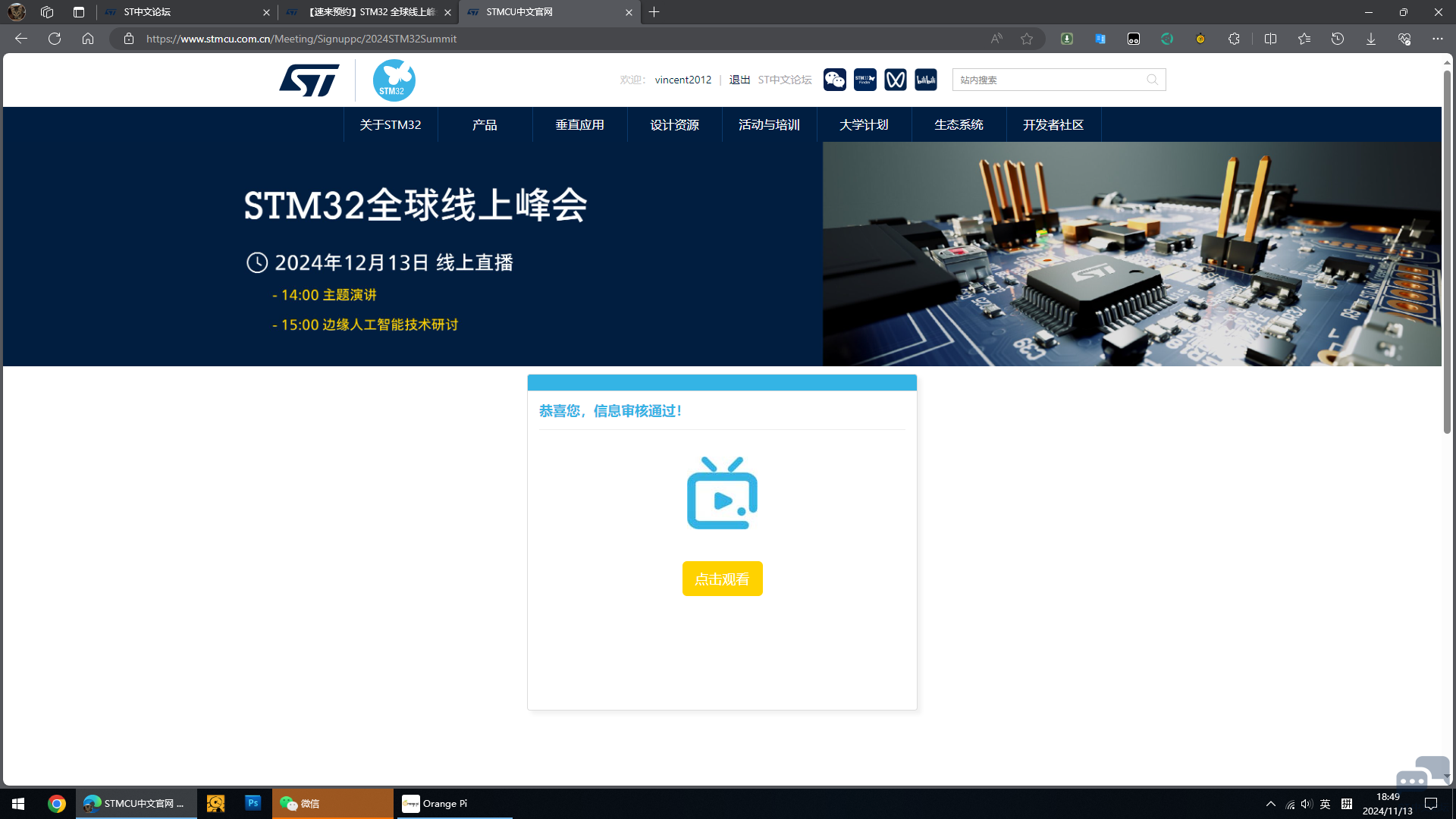Screen dimensions: 1456x819
Task: Open WeChat from the taskbar
Action: (x=334, y=804)
